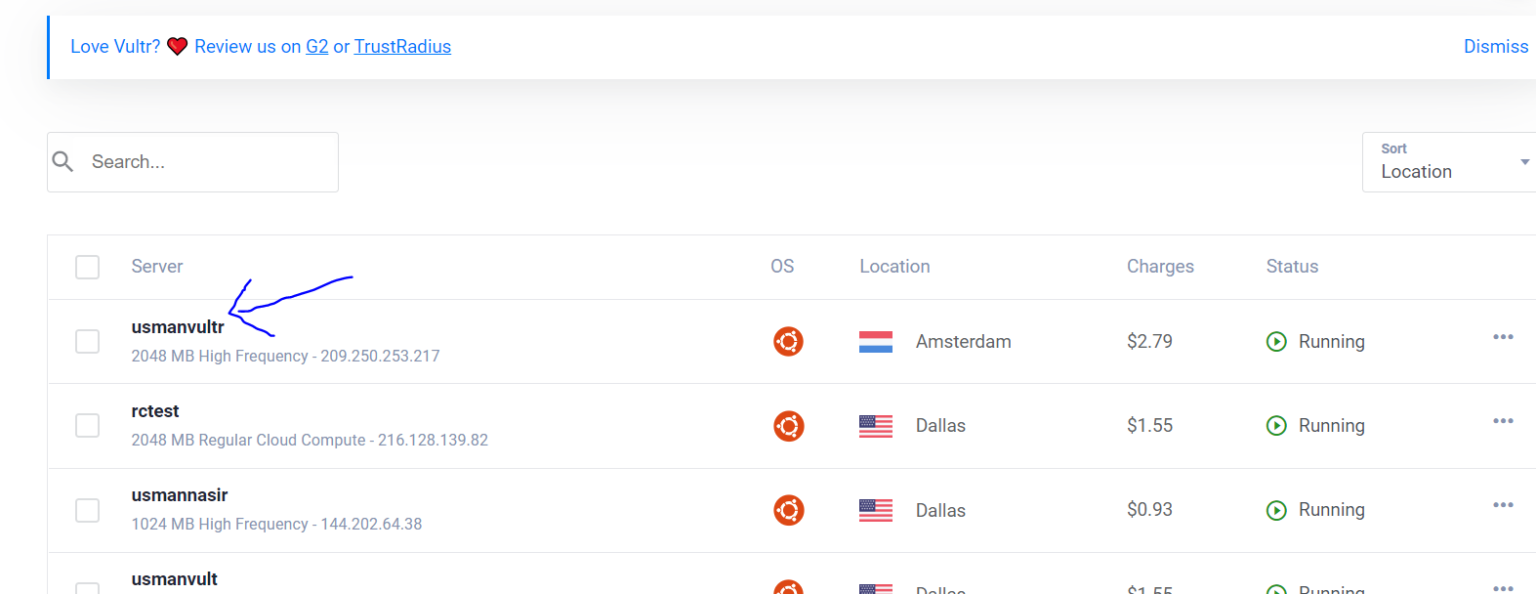Click the green Running status icon for usmanvultr
The image size is (1536, 594).
click(x=1277, y=341)
